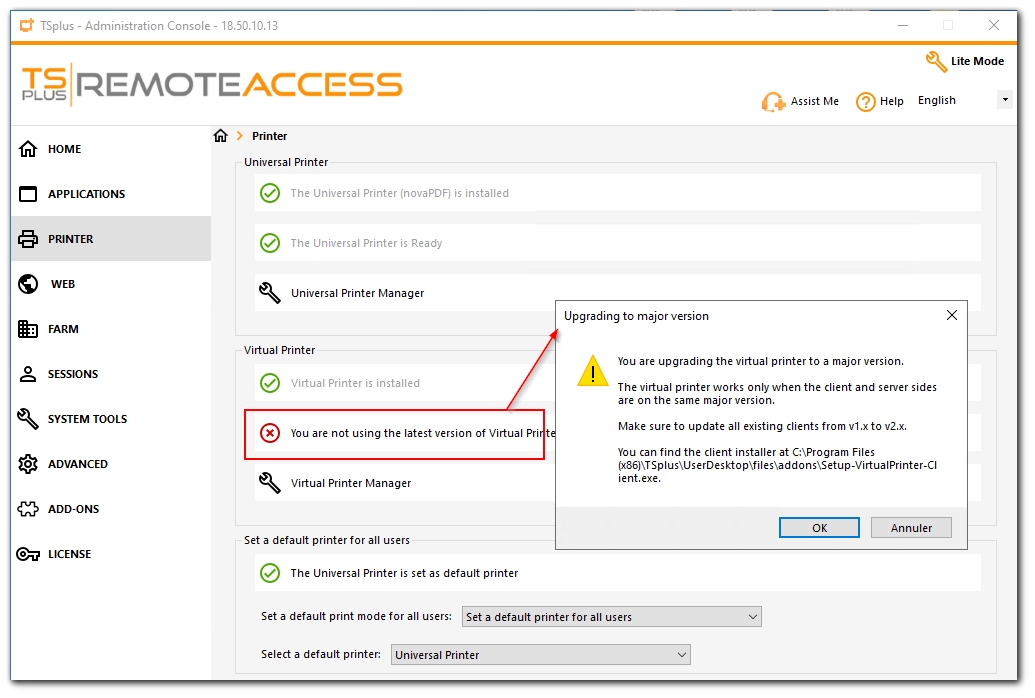Click the License key icon
This screenshot has width=1035, height=698.
click(x=28, y=554)
